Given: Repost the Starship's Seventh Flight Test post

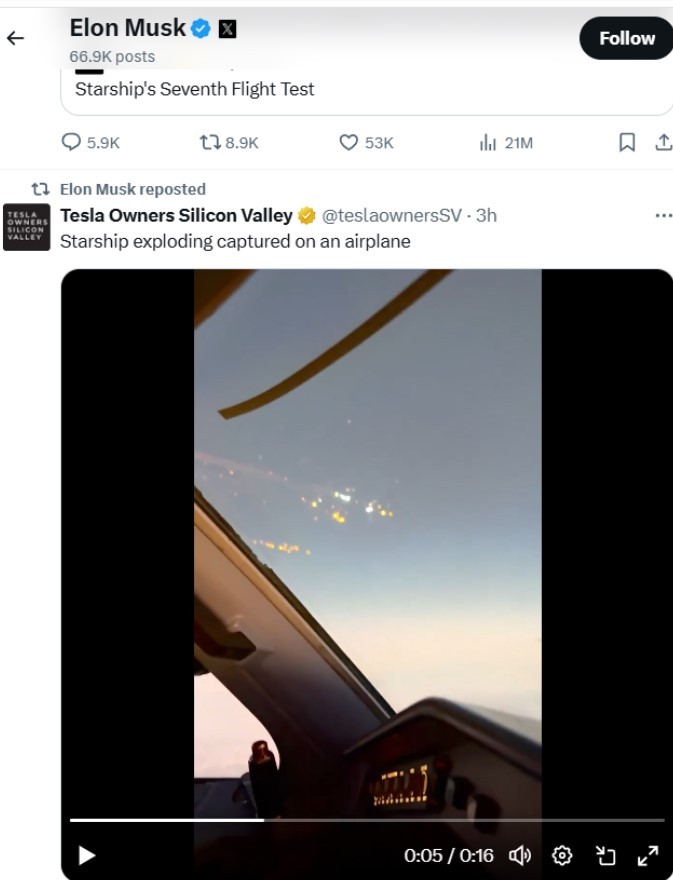Looking at the screenshot, I should coord(210,143).
